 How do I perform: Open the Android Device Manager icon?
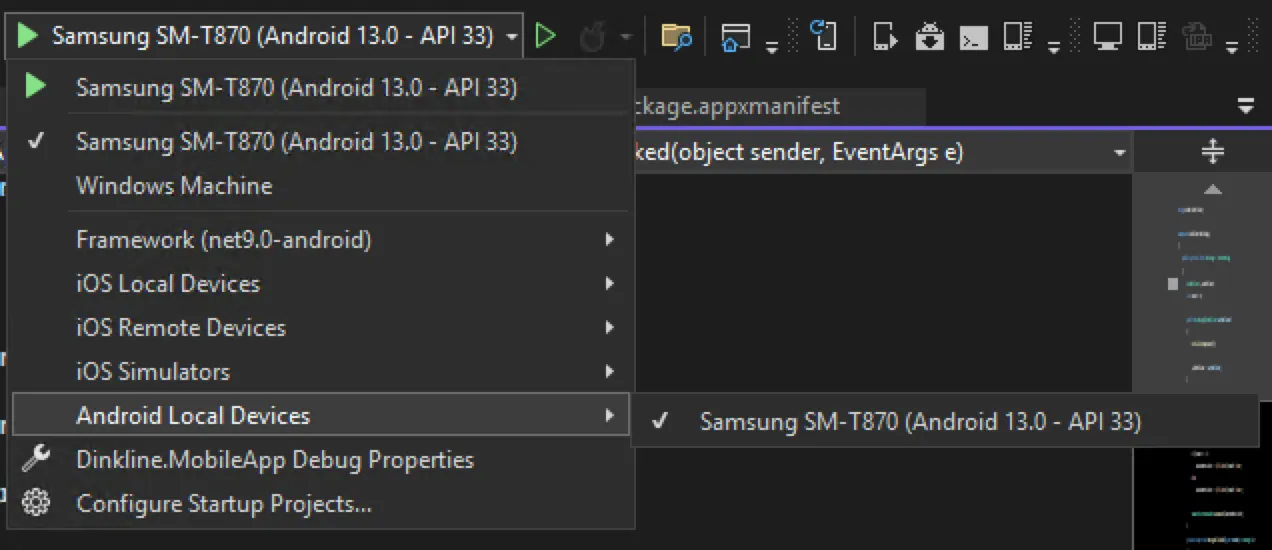1017,37
